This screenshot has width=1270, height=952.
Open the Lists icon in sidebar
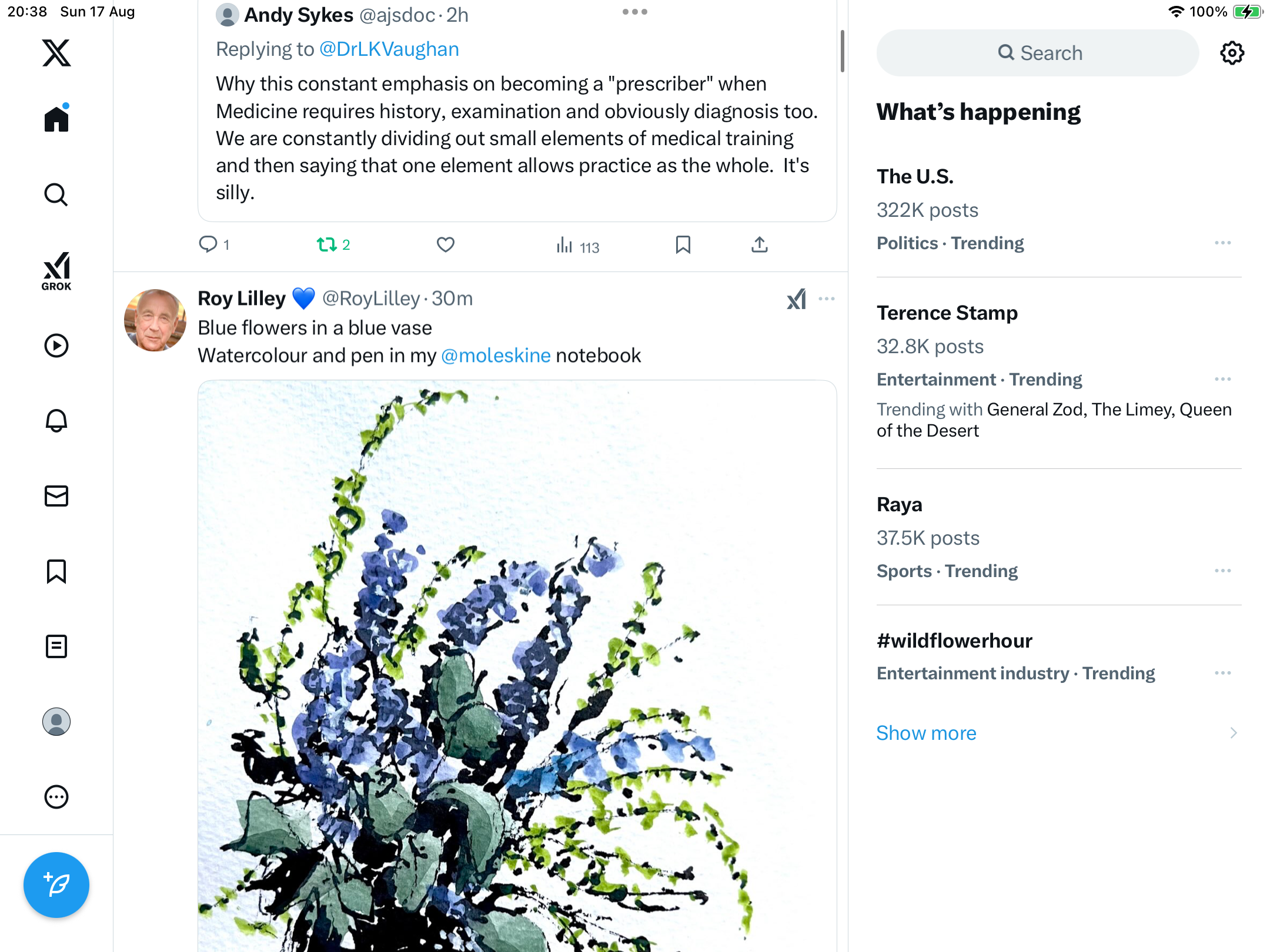point(56,646)
